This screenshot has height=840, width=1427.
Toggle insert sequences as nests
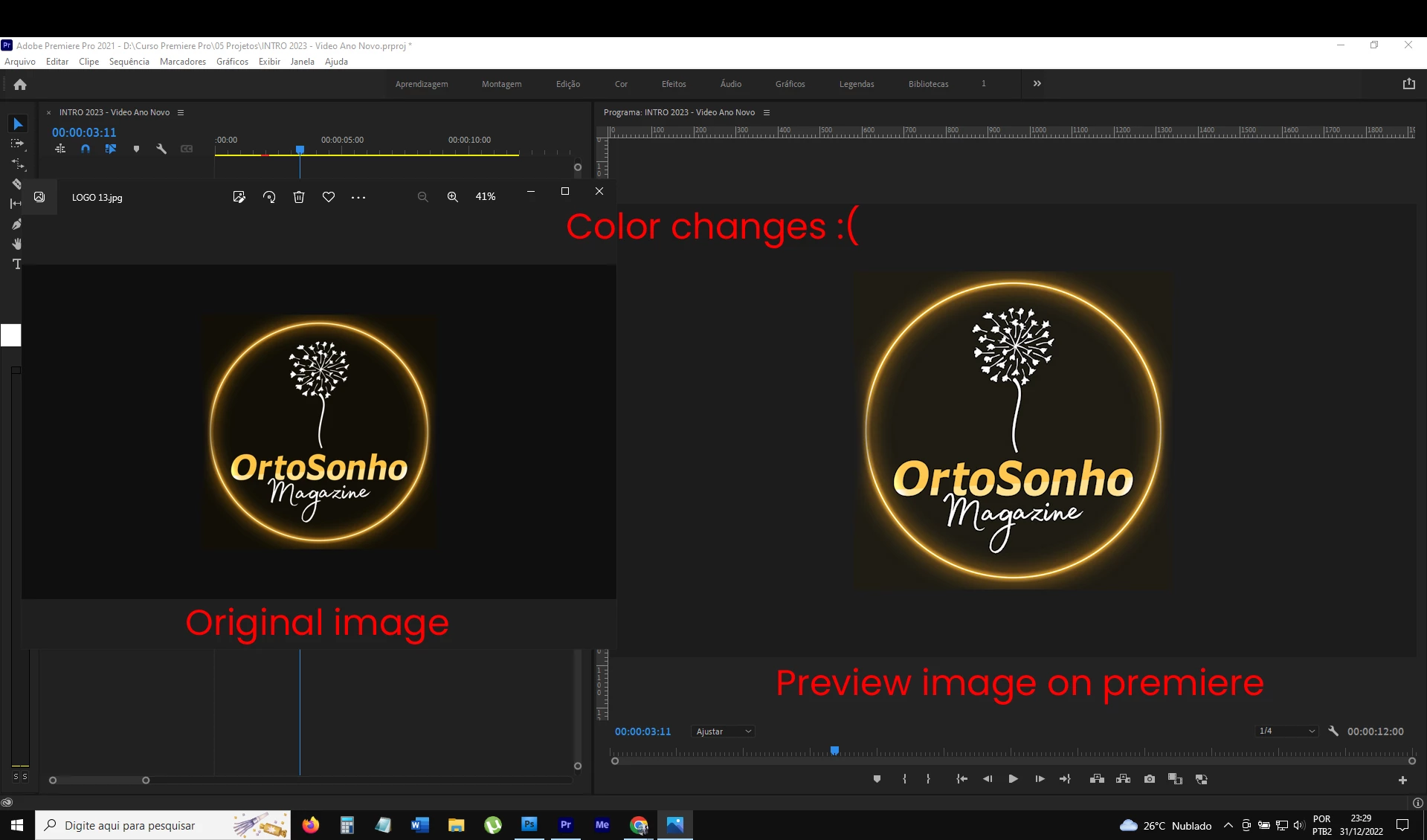coord(60,149)
